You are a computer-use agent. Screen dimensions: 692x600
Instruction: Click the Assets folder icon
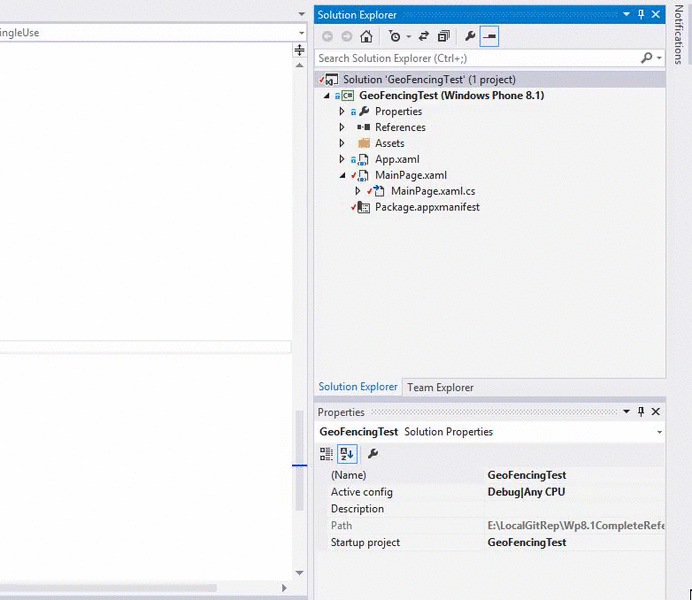click(364, 143)
